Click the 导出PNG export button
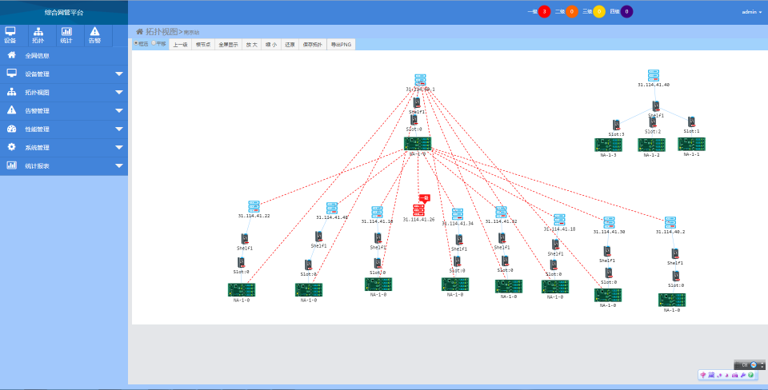The height and width of the screenshot is (390, 768). click(x=341, y=45)
